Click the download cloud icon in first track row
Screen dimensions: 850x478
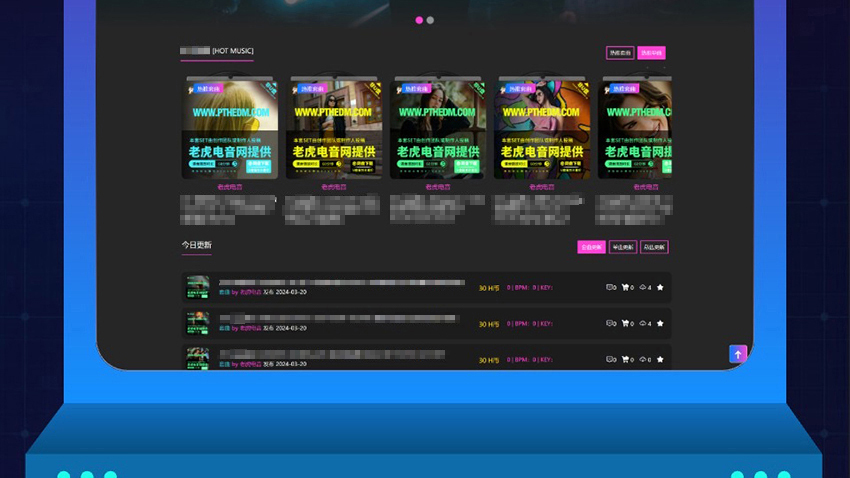pyautogui.click(x=643, y=288)
